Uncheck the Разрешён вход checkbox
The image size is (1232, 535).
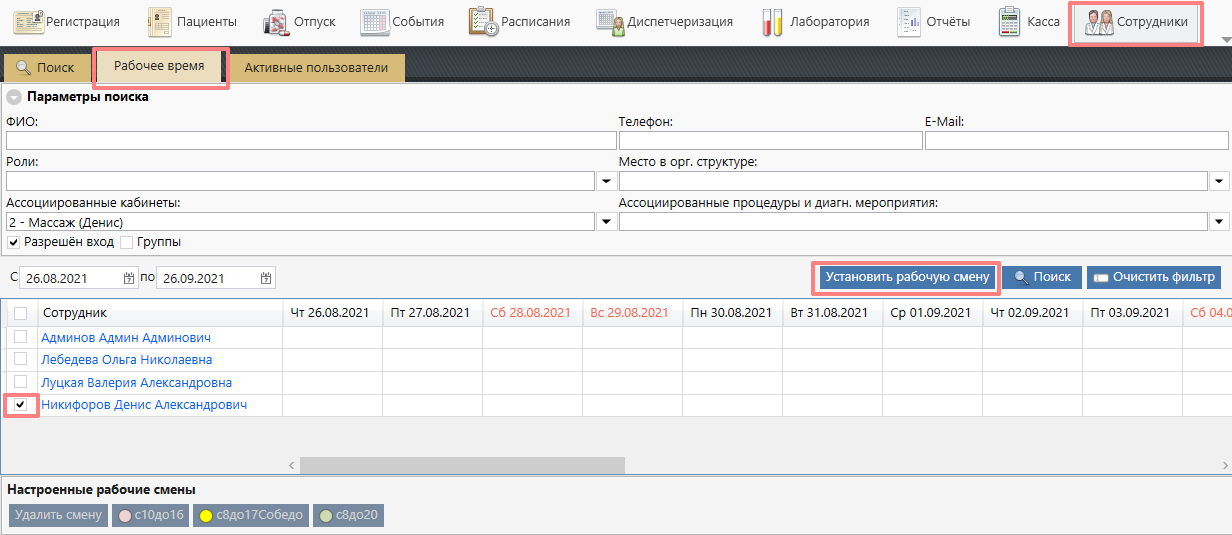pyautogui.click(x=14, y=242)
